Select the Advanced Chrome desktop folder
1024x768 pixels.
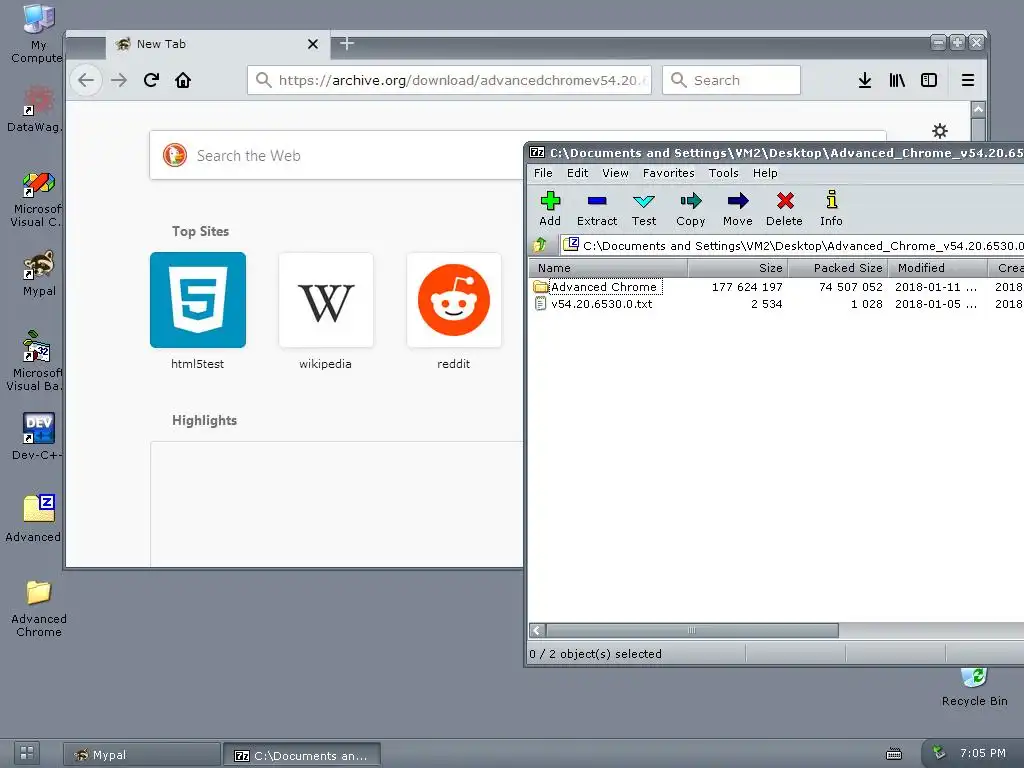pyautogui.click(x=39, y=609)
